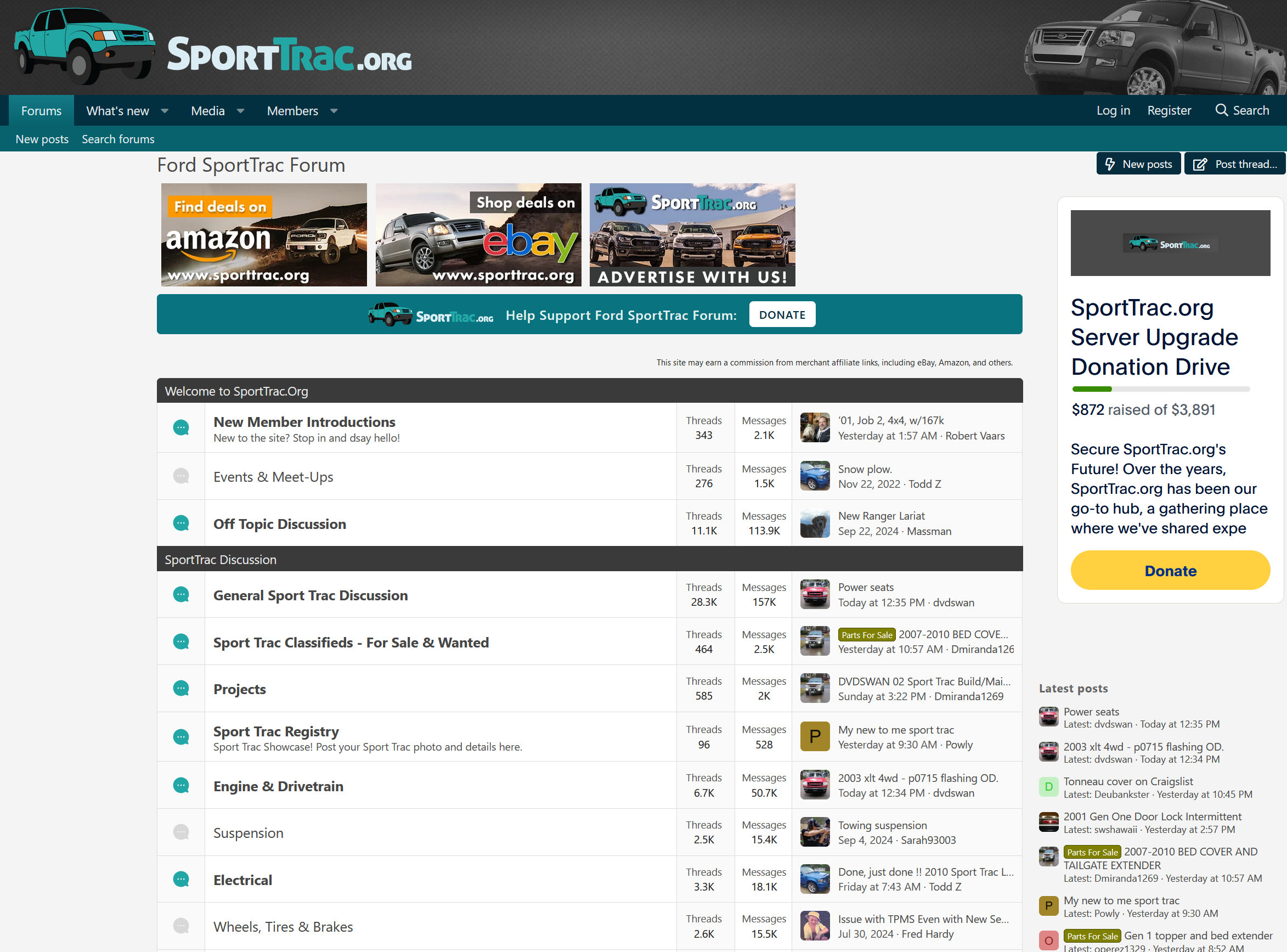Click the Post thread pencil button
Viewport: 1287px width, 952px height.
pos(1234,164)
